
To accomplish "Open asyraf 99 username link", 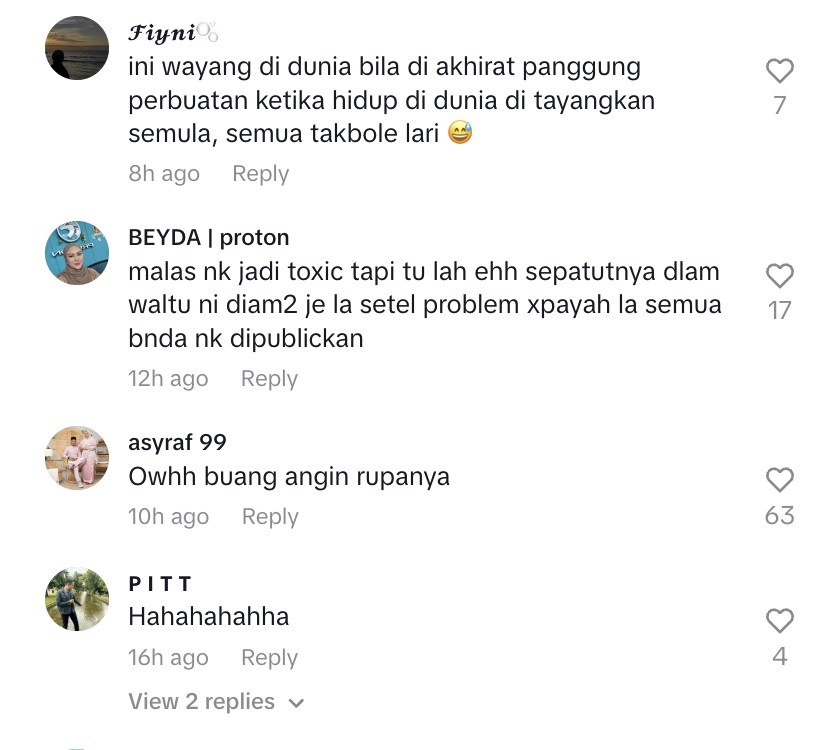I will (177, 442).
